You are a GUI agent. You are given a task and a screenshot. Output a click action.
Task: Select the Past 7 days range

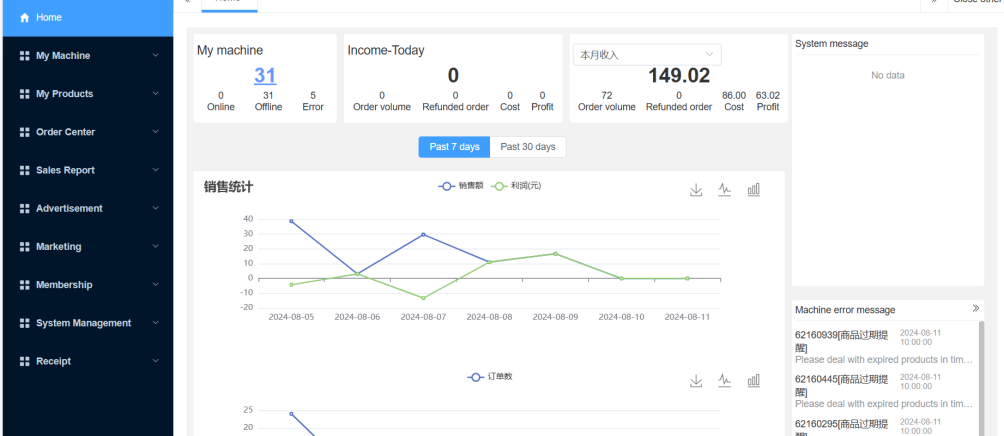(x=455, y=147)
